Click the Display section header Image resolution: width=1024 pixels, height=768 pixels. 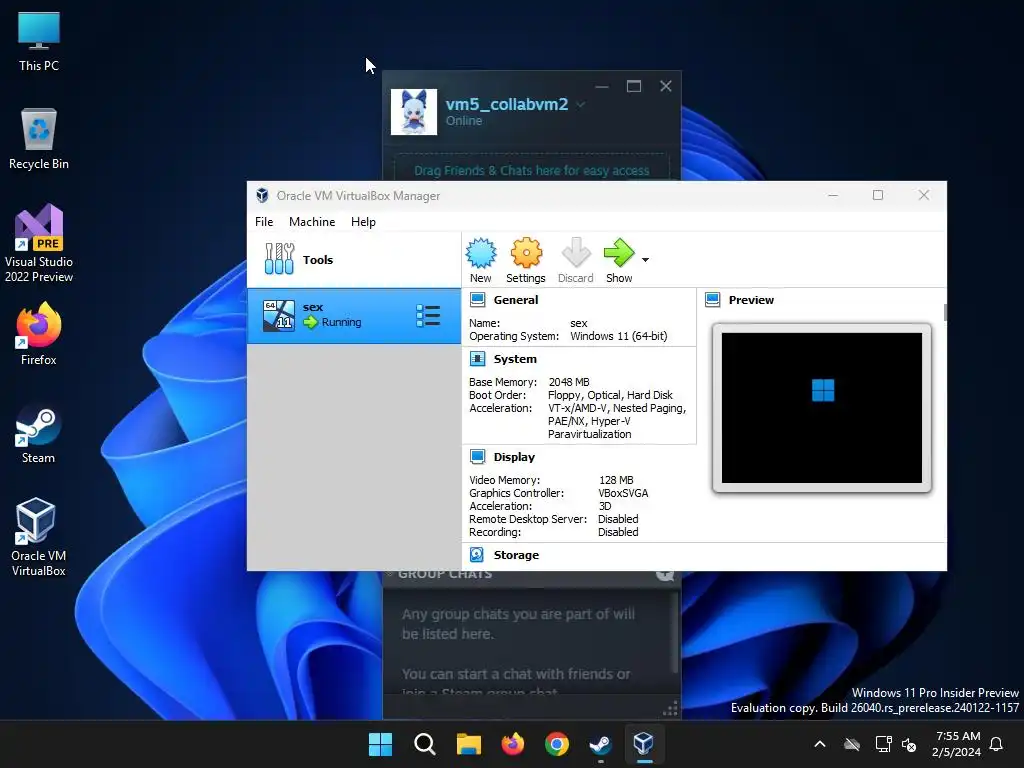click(514, 457)
